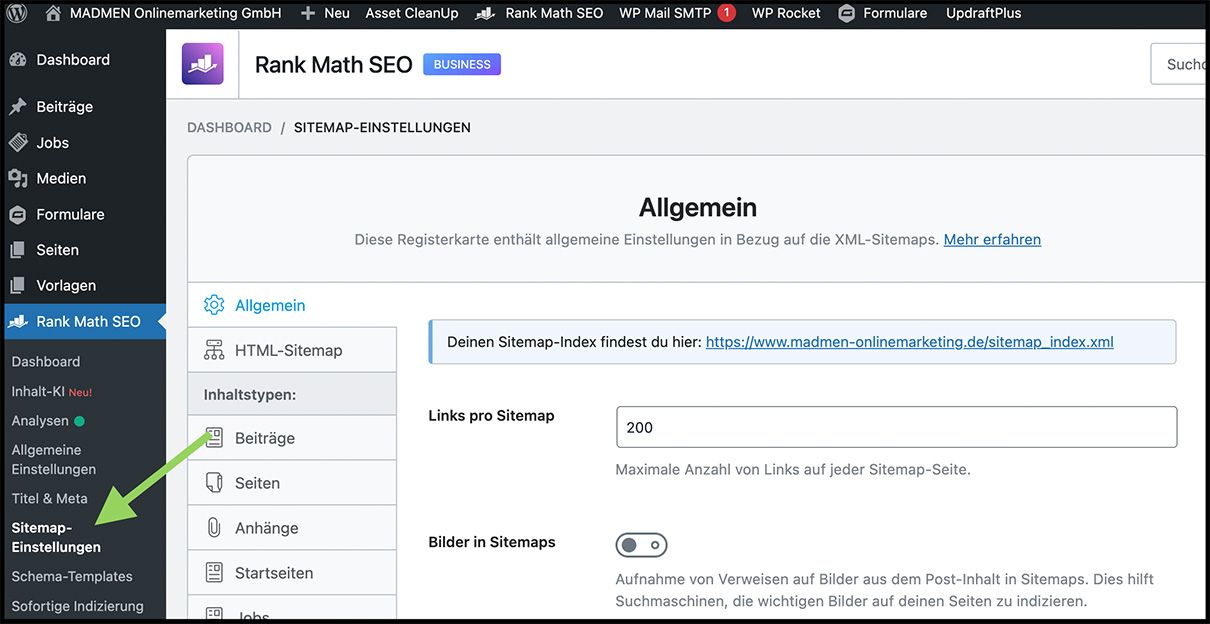Click the Seiten pages icon
Screen dimensions: 1210x624
click(x=18, y=250)
